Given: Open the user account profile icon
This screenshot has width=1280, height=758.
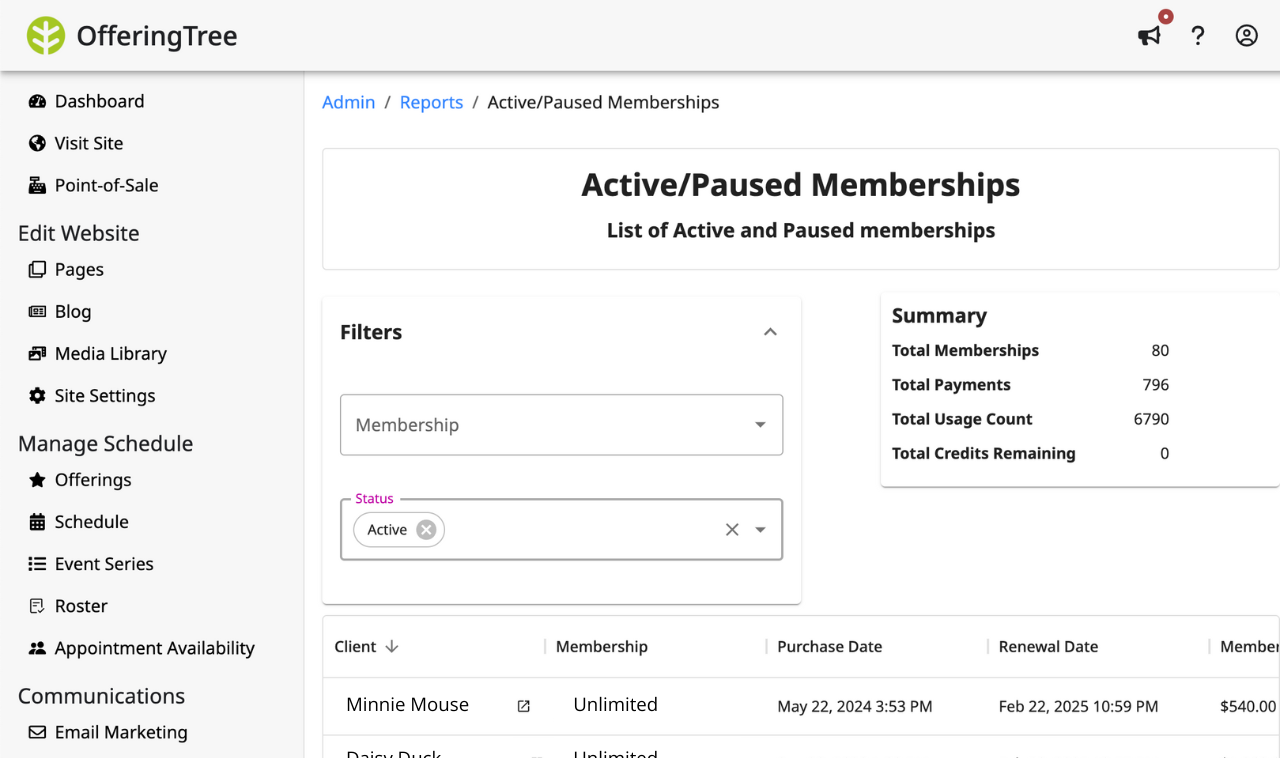Looking at the screenshot, I should 1246,36.
